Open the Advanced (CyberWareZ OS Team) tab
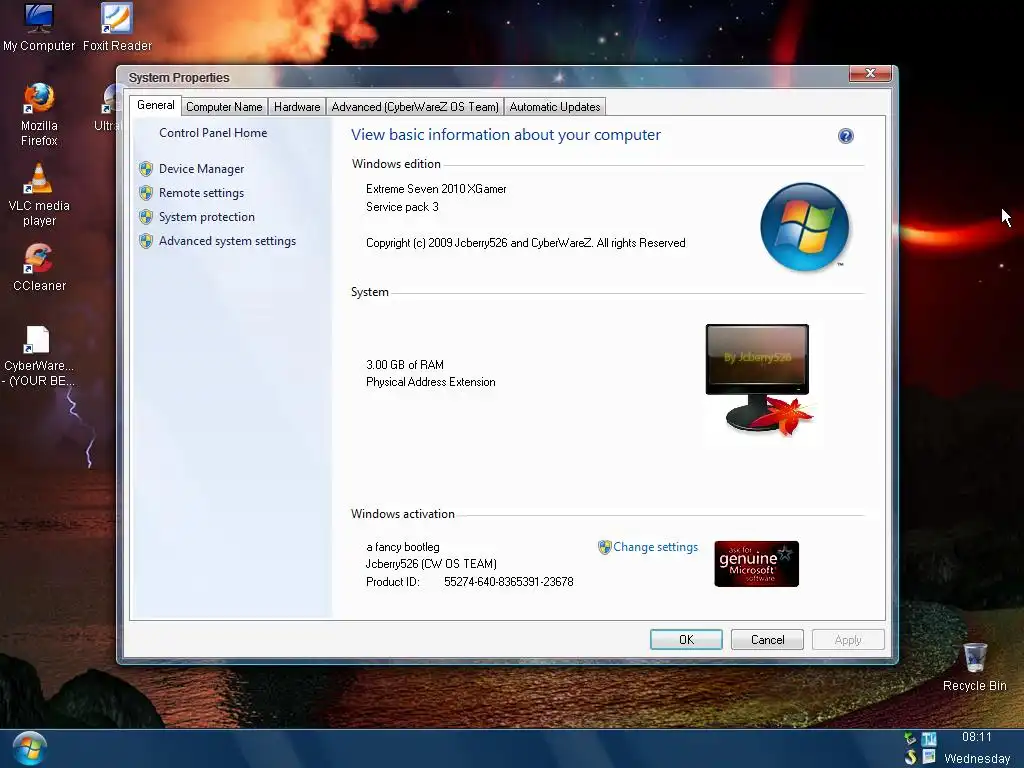Viewport: 1024px width, 768px height. (x=415, y=107)
